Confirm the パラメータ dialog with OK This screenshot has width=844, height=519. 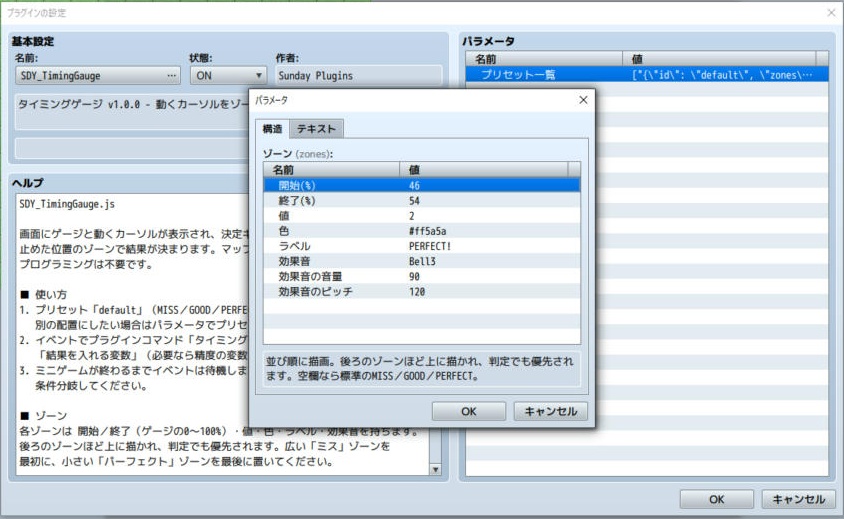[x=469, y=411]
